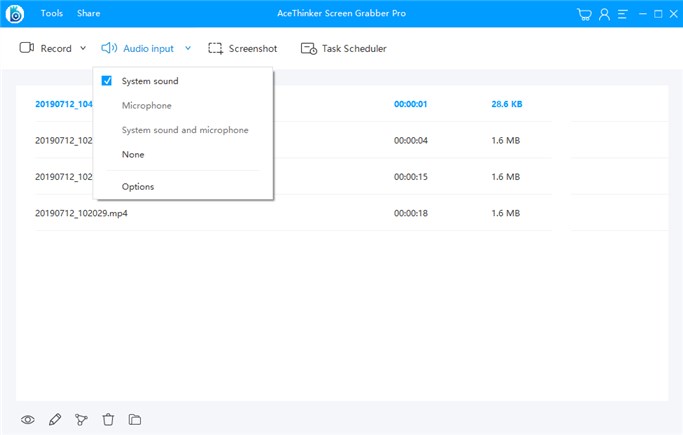683x435 pixels.
Task: Collapse the Audio input dropdown arrow
Action: 188,48
